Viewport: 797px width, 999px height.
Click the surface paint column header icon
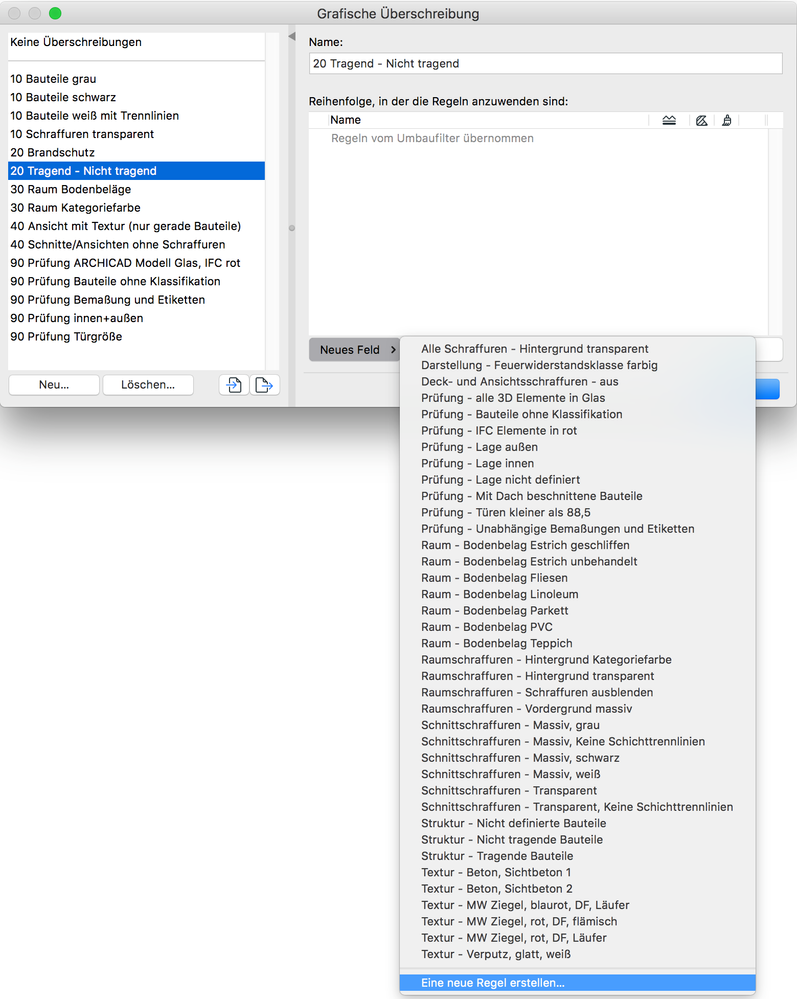(726, 120)
